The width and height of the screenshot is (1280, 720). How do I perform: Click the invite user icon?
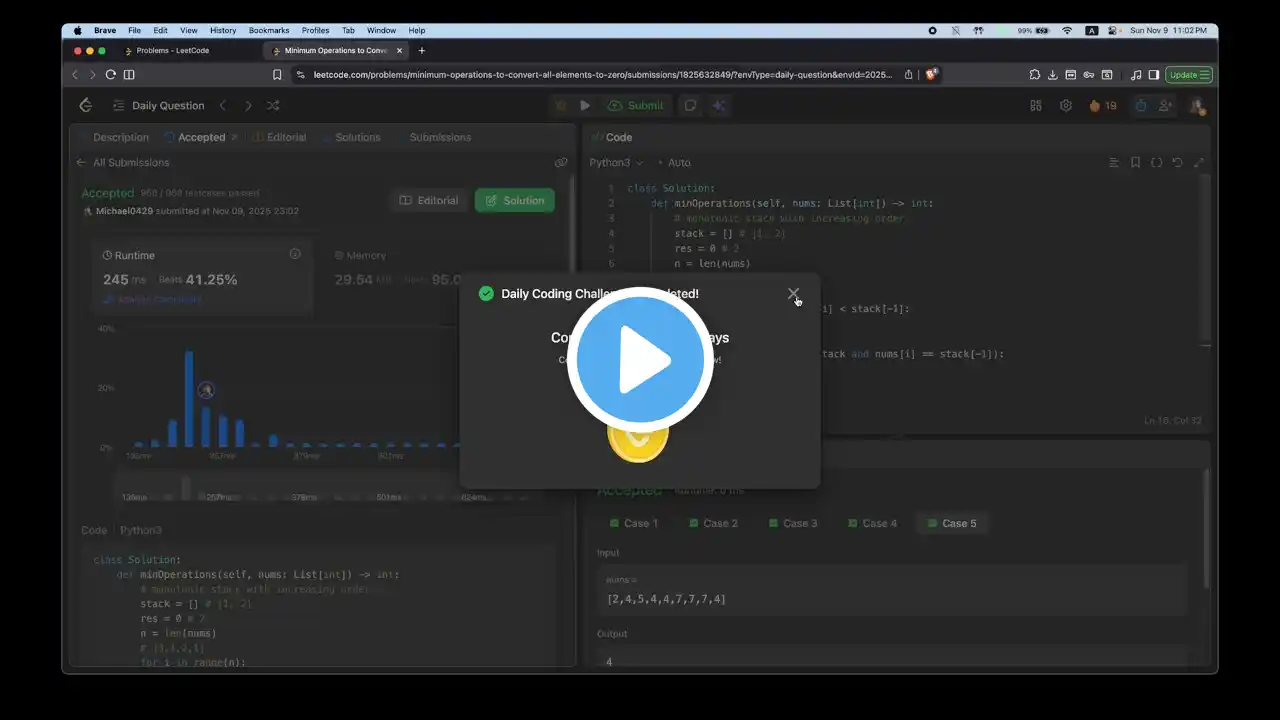click(1166, 105)
